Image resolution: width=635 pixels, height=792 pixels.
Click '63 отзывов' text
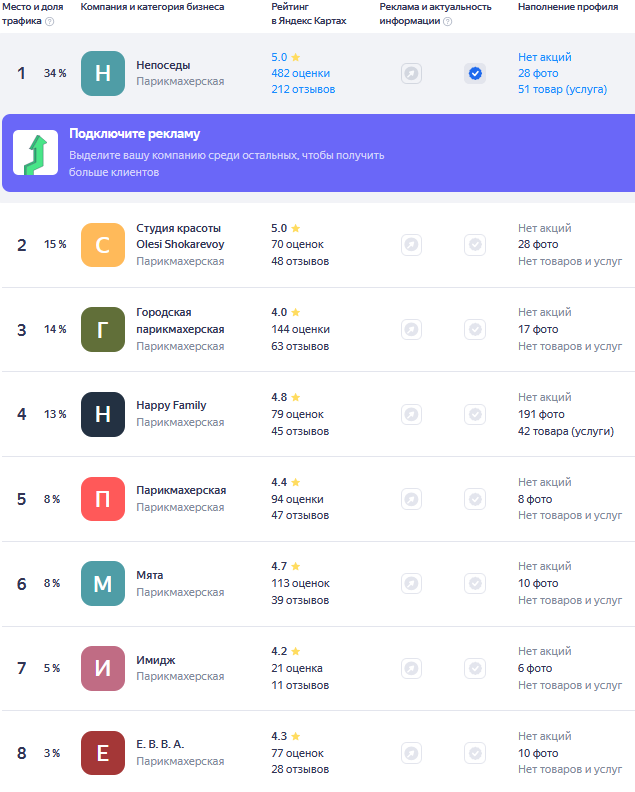pyautogui.click(x=300, y=346)
